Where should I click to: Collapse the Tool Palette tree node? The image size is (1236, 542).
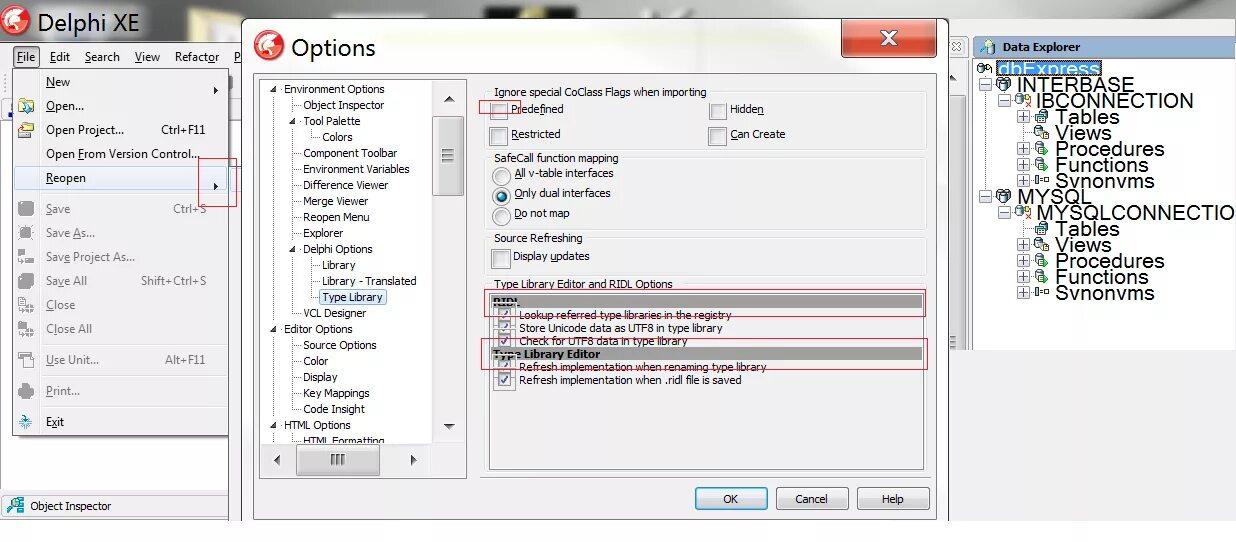click(294, 122)
